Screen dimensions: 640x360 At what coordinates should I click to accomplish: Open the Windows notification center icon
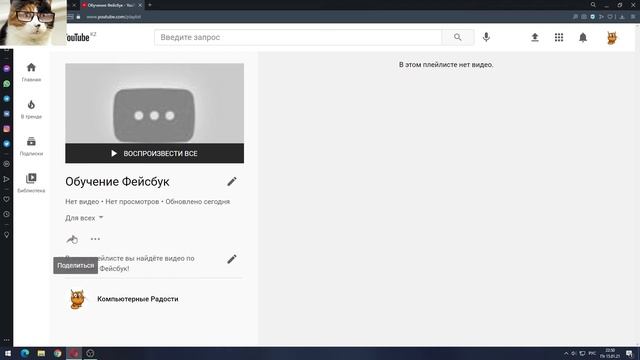(629, 353)
